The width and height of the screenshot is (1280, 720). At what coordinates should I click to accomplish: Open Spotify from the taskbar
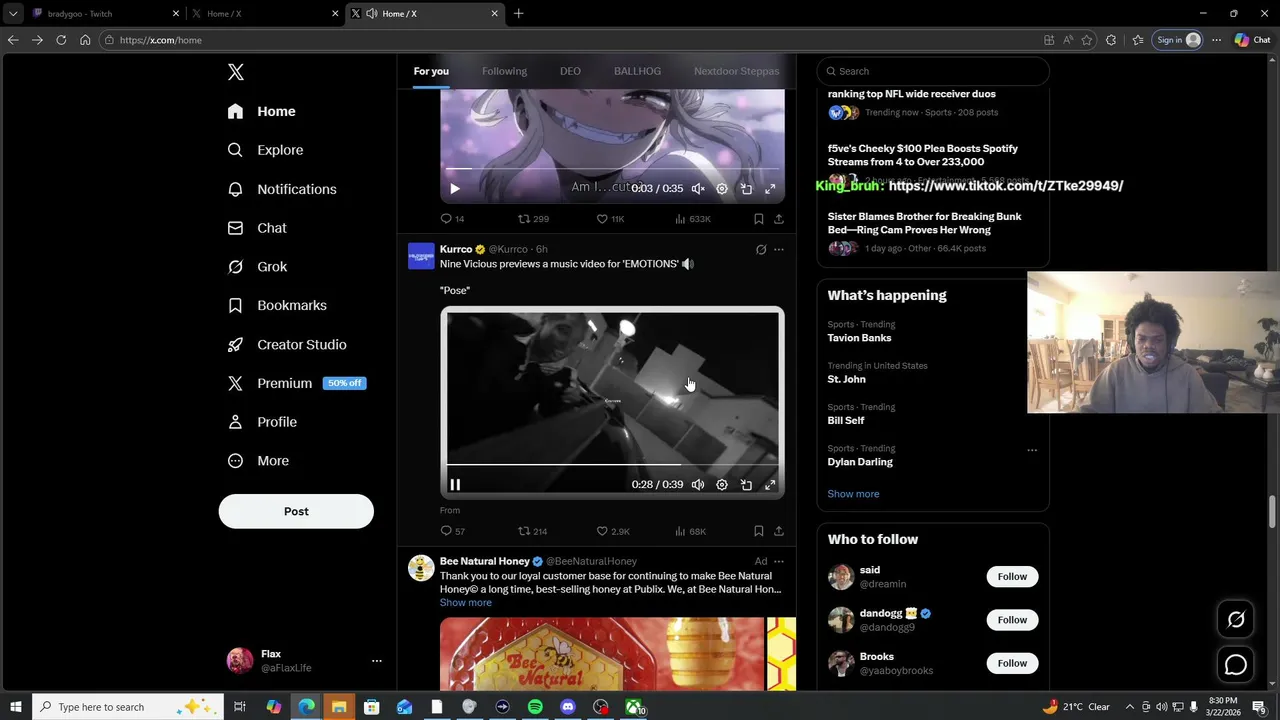(535, 707)
